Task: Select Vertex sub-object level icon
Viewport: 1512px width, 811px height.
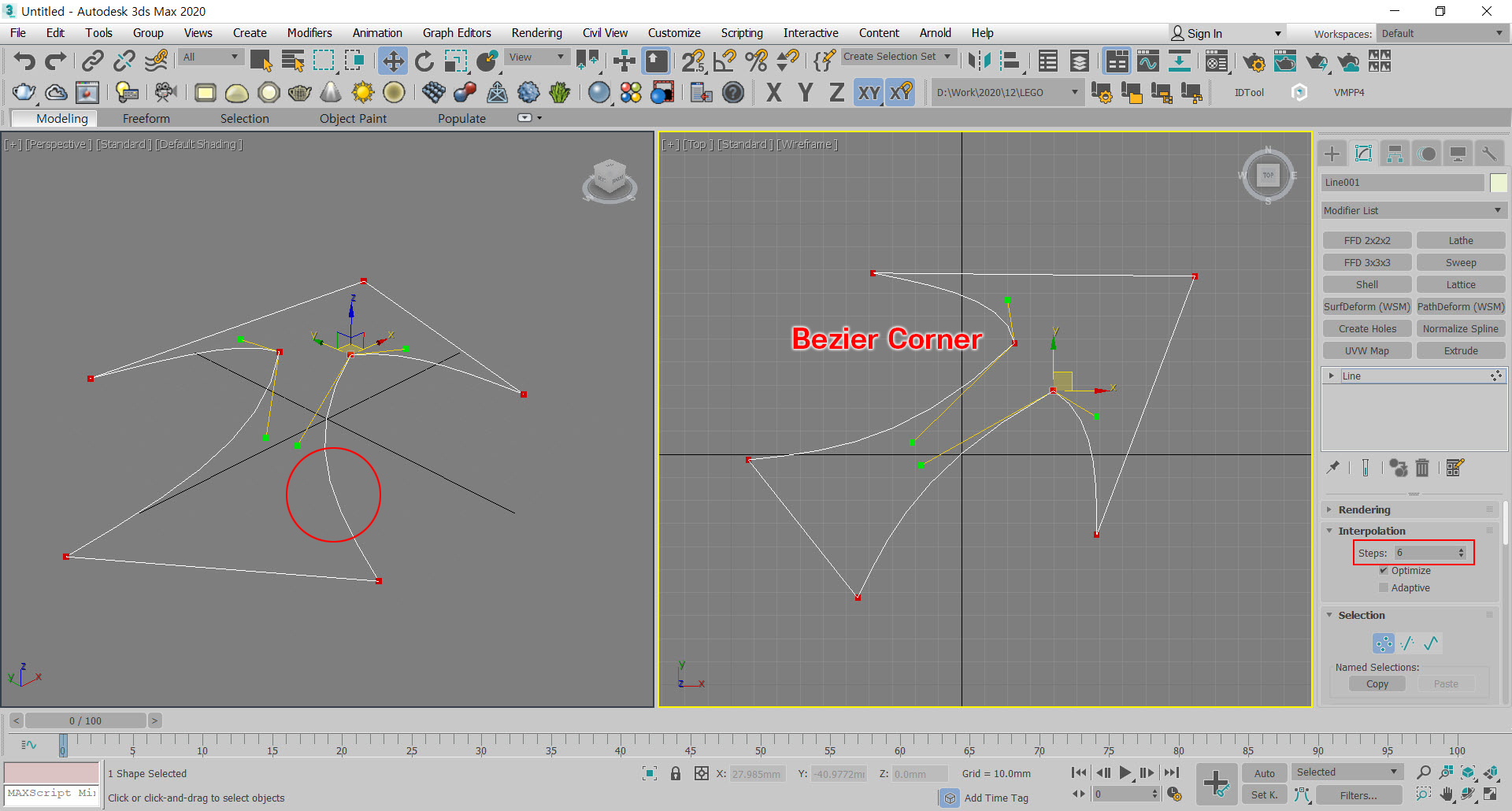Action: point(1384,643)
